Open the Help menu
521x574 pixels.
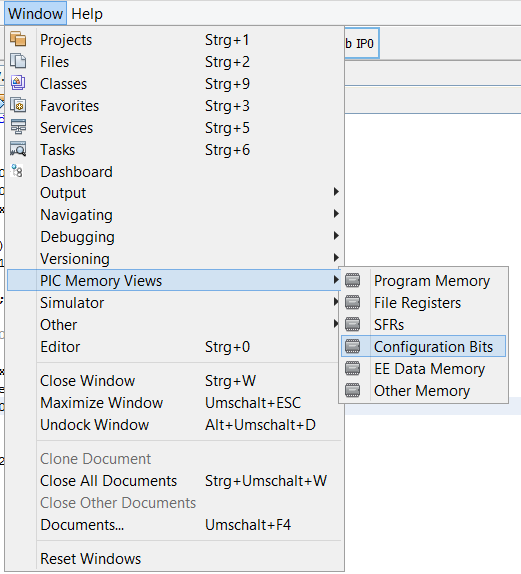point(87,14)
